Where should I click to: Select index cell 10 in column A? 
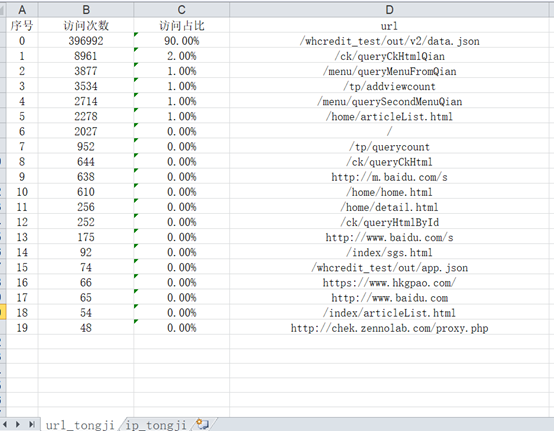pos(22,192)
